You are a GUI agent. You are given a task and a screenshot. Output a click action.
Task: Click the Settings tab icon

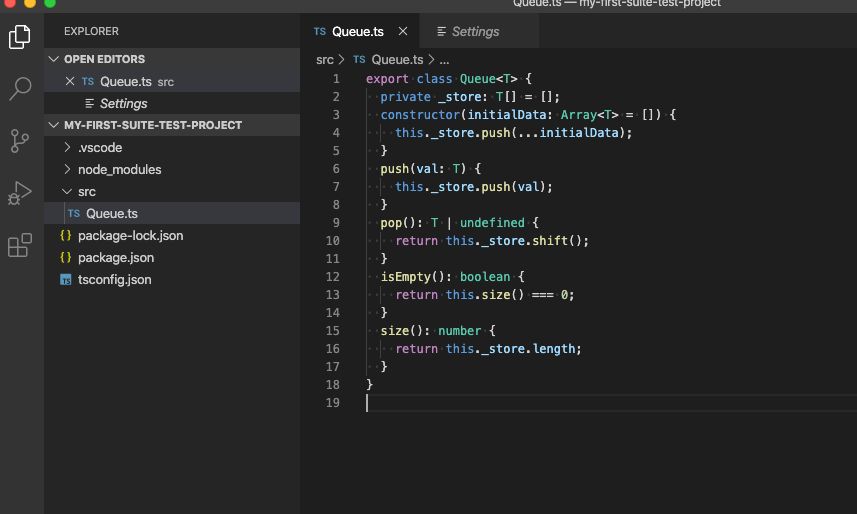(442, 32)
